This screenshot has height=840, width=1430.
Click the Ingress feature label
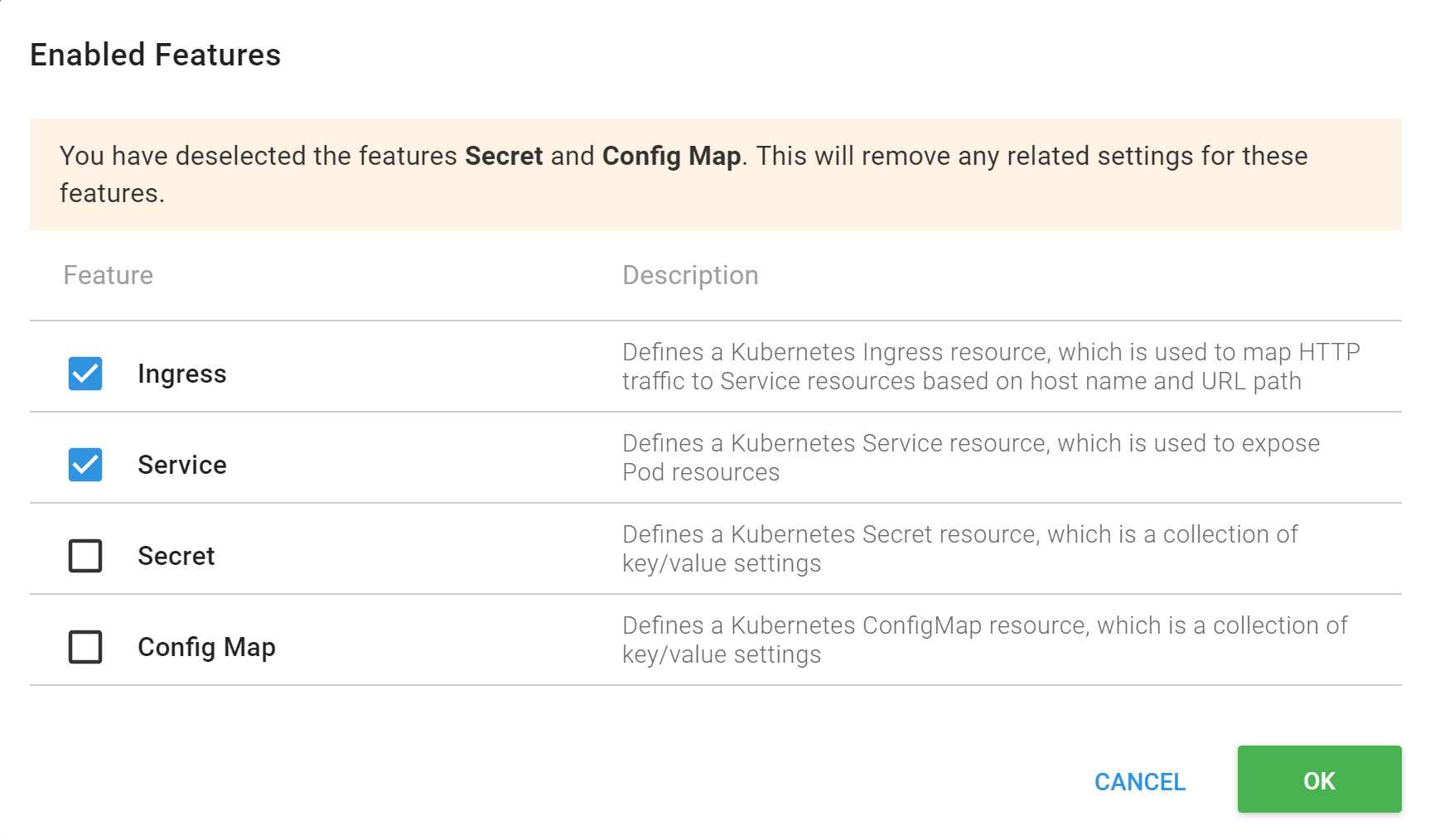pos(181,374)
